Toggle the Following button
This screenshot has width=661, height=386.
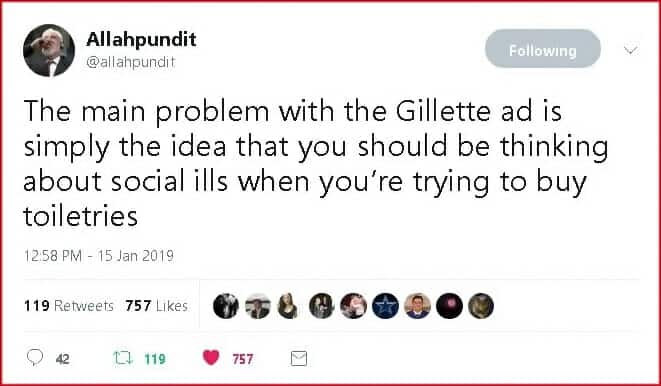point(543,49)
